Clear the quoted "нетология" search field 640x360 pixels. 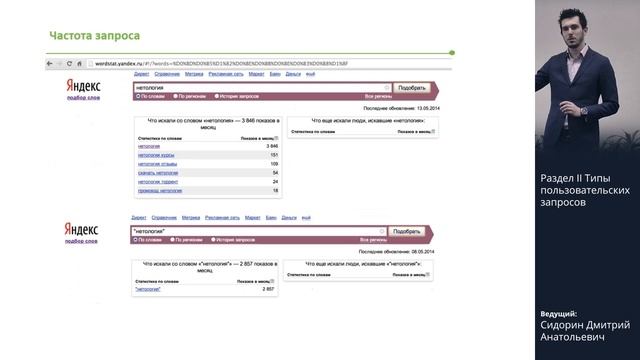pyautogui.click(x=382, y=231)
